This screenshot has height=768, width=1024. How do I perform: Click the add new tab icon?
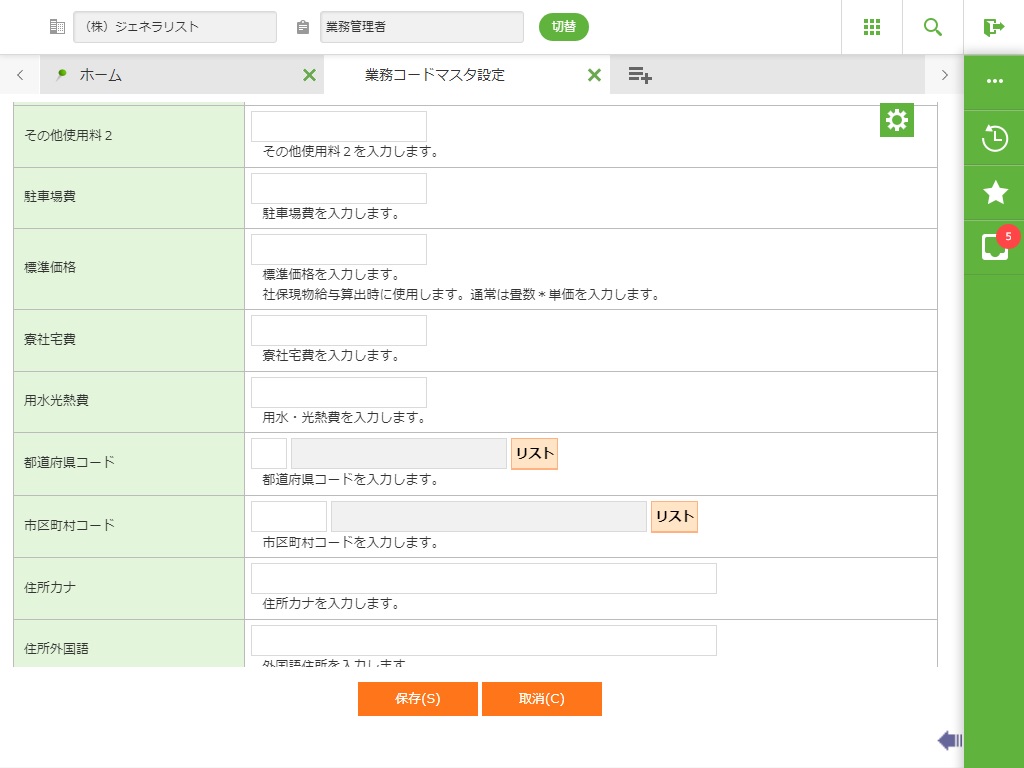640,75
